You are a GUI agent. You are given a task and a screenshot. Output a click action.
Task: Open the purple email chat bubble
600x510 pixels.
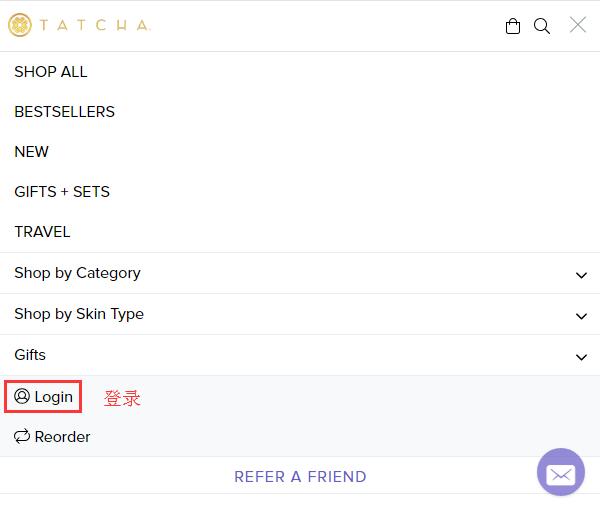pos(561,472)
